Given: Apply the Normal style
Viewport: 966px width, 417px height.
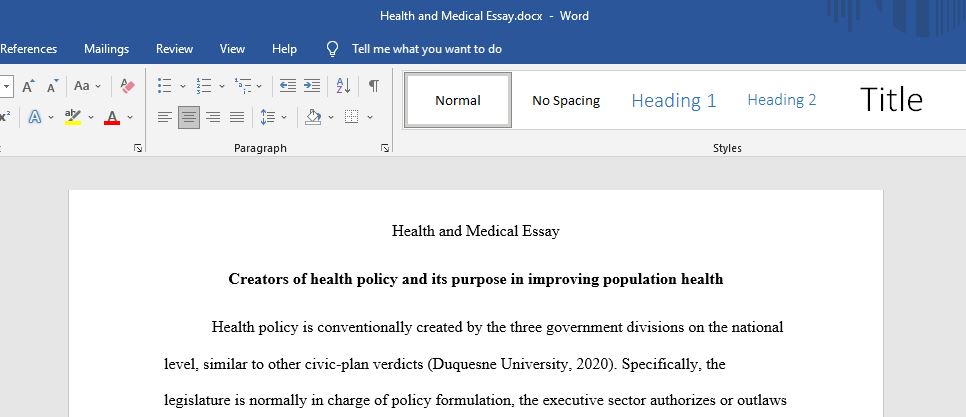Looking at the screenshot, I should click(x=458, y=100).
